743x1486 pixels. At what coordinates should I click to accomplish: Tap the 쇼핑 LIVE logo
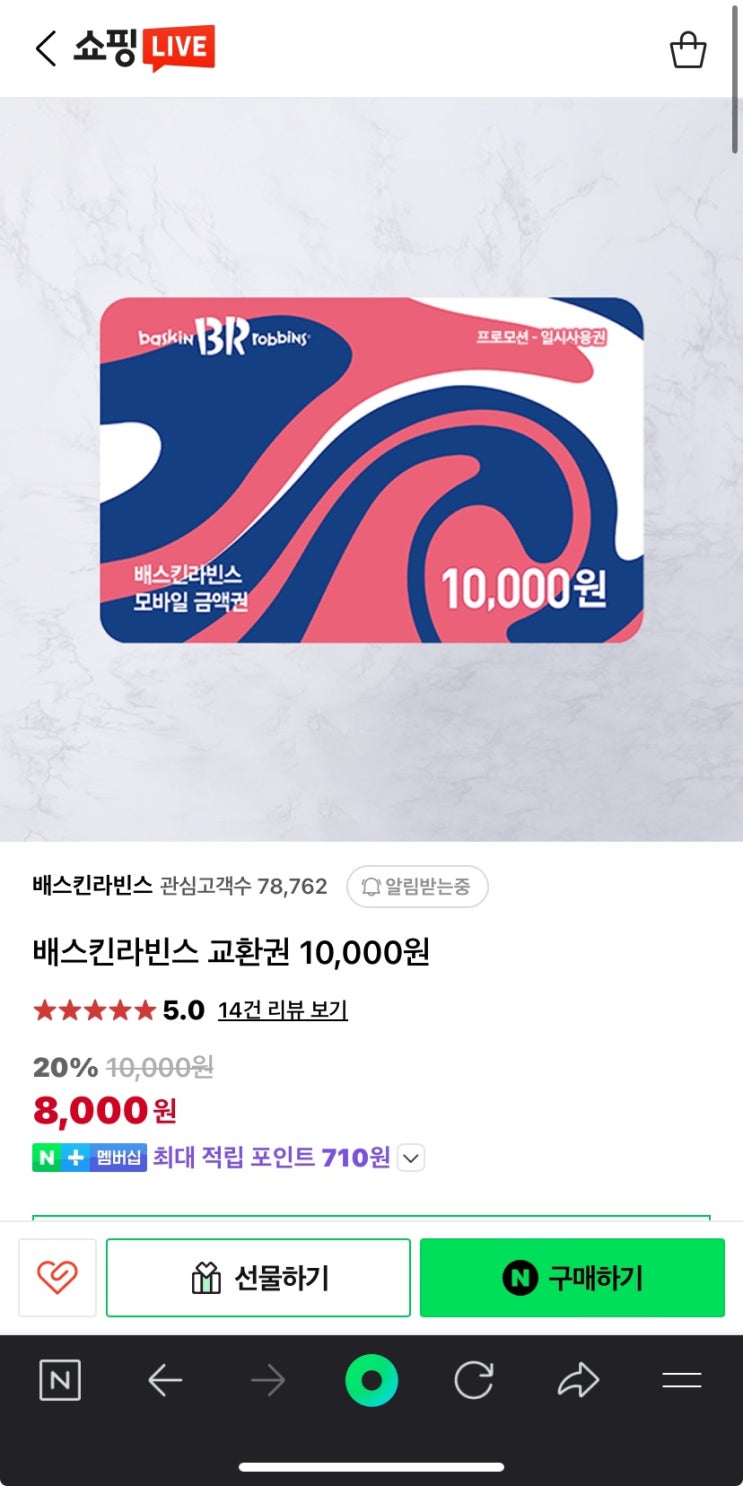[x=144, y=48]
